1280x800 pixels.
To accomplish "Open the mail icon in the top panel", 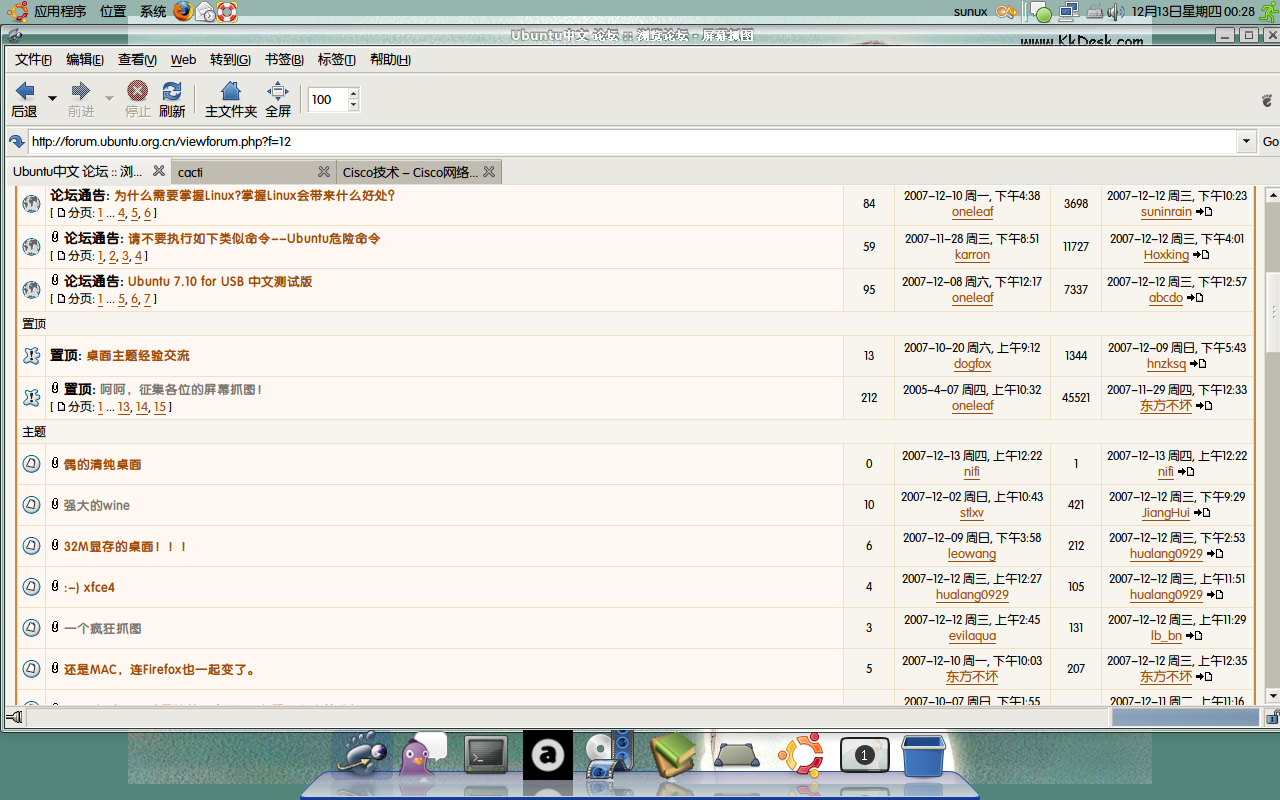I will (205, 11).
